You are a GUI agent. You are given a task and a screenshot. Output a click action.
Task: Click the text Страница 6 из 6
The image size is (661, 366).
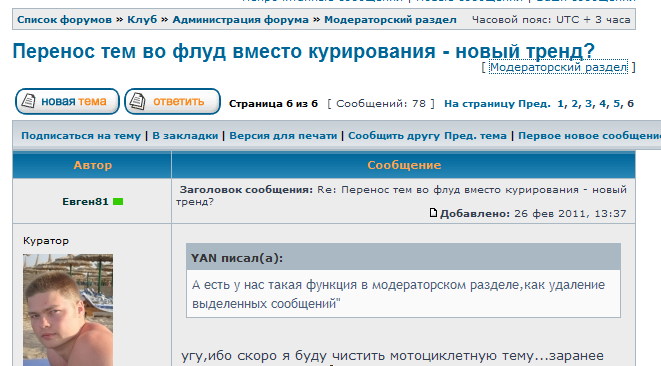coord(273,104)
